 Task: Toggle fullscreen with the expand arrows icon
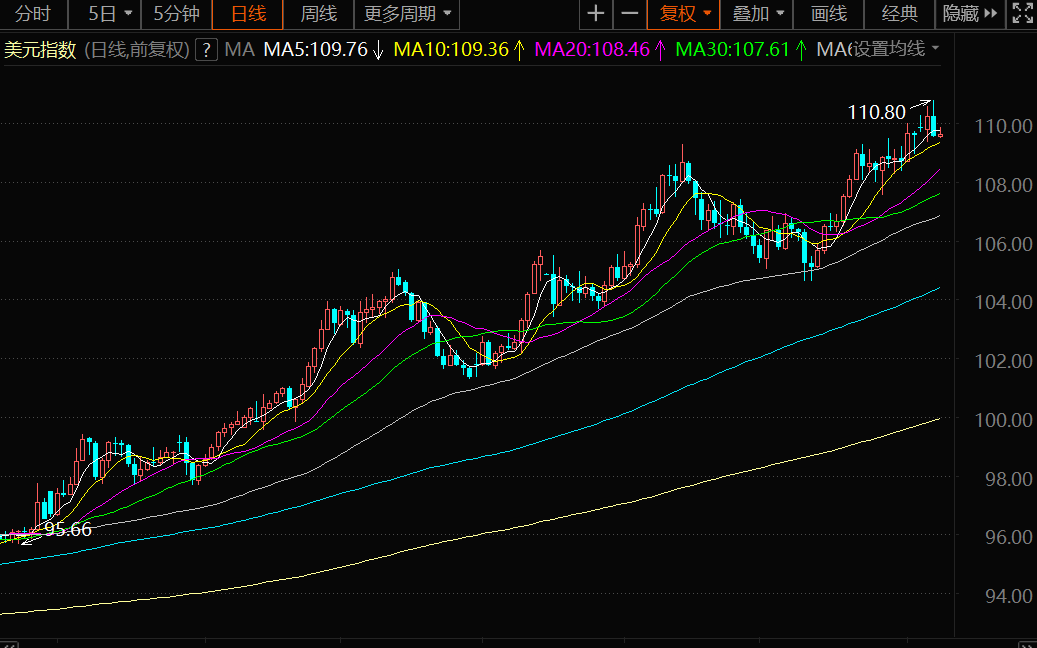point(1021,14)
